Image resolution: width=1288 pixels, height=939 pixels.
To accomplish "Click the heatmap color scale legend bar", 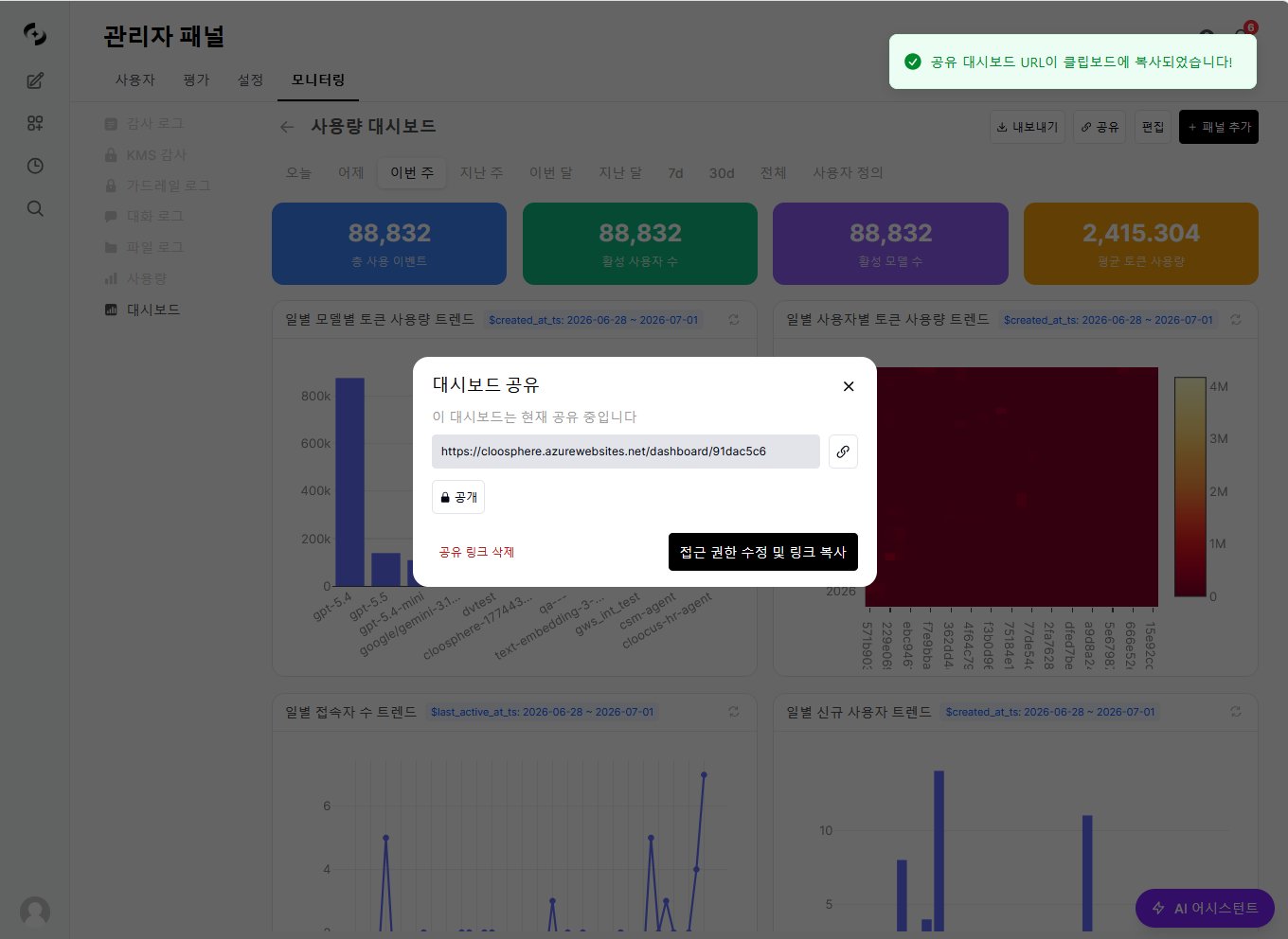I will [x=1190, y=487].
